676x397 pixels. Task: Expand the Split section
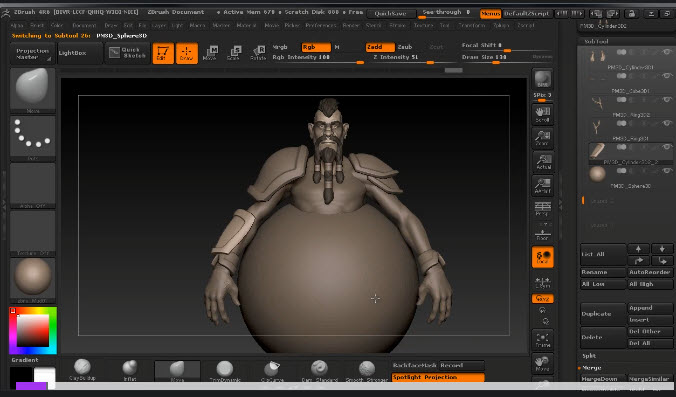(x=589, y=356)
